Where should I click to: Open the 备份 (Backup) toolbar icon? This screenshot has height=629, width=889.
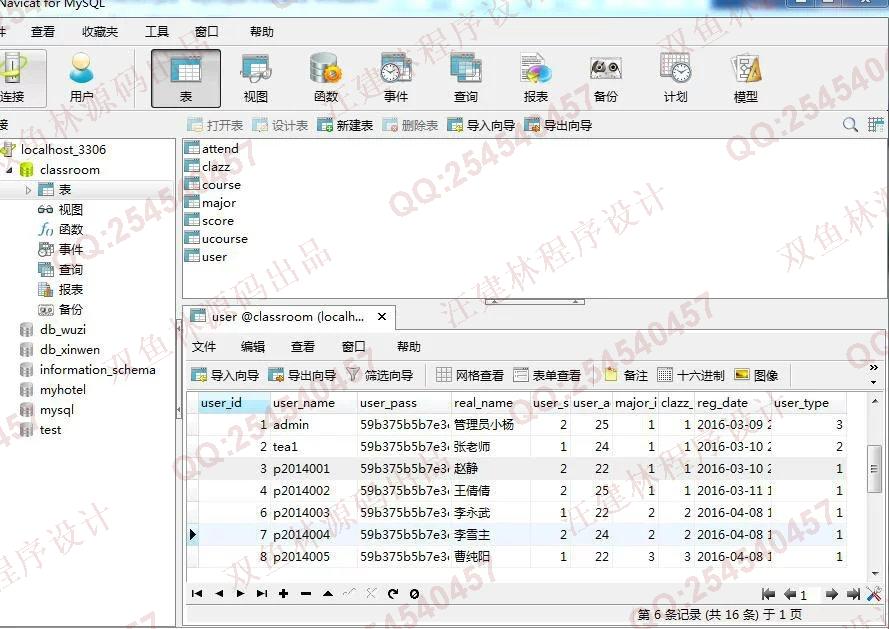coord(606,78)
